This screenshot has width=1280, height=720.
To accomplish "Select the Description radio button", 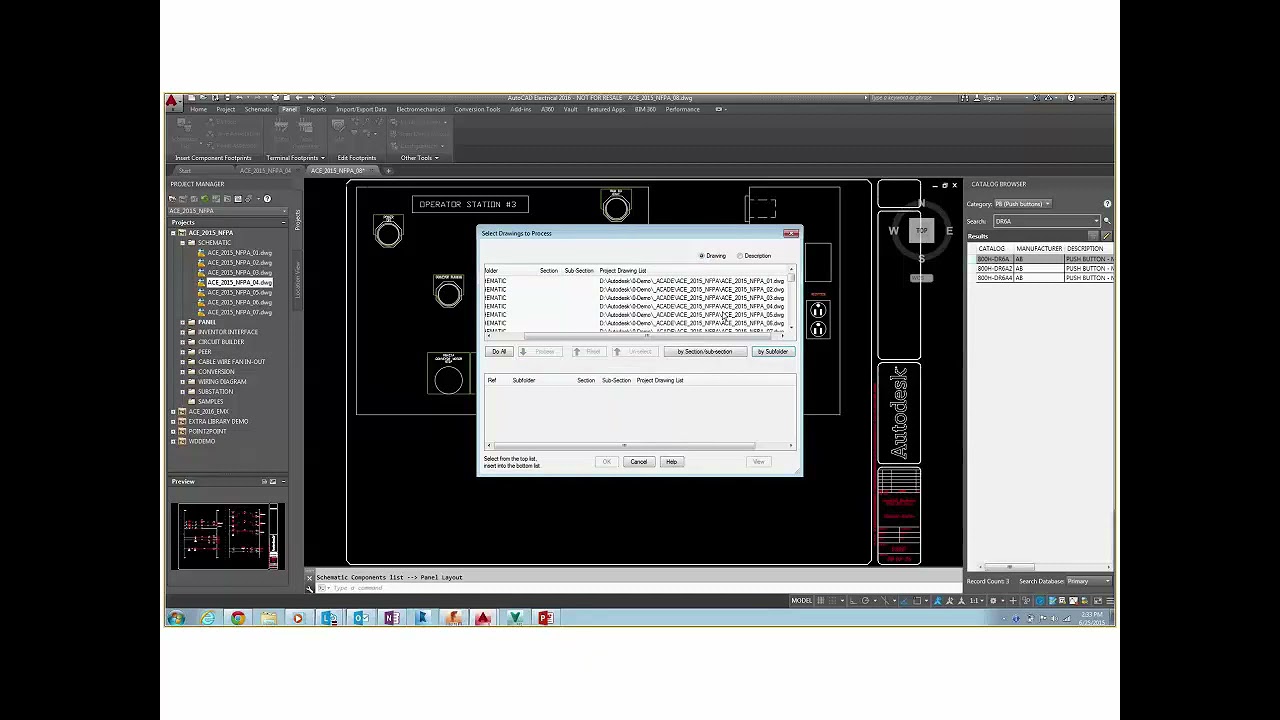I will point(740,256).
